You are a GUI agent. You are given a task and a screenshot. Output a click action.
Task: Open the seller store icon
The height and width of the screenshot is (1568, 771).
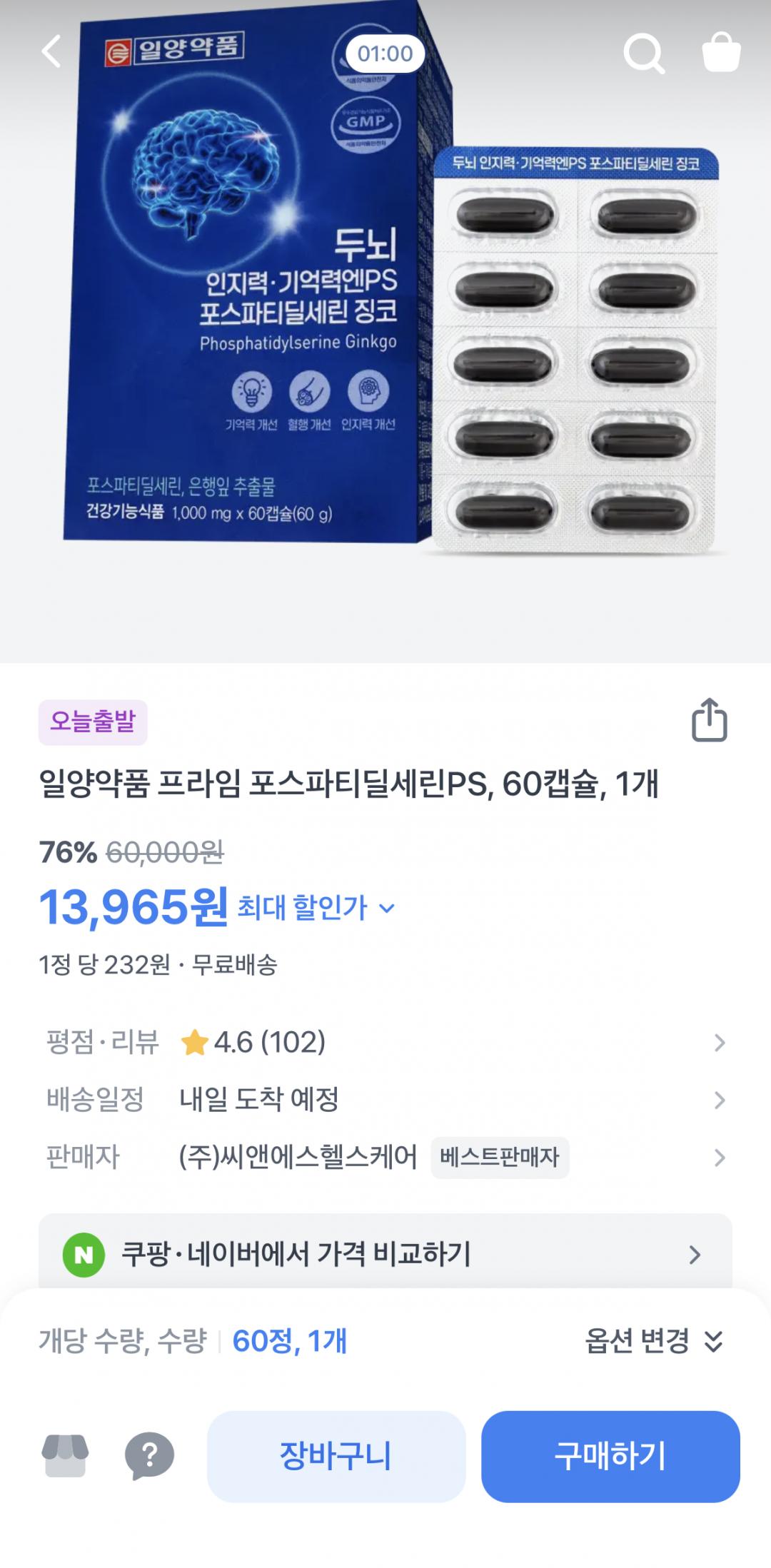point(66,1455)
